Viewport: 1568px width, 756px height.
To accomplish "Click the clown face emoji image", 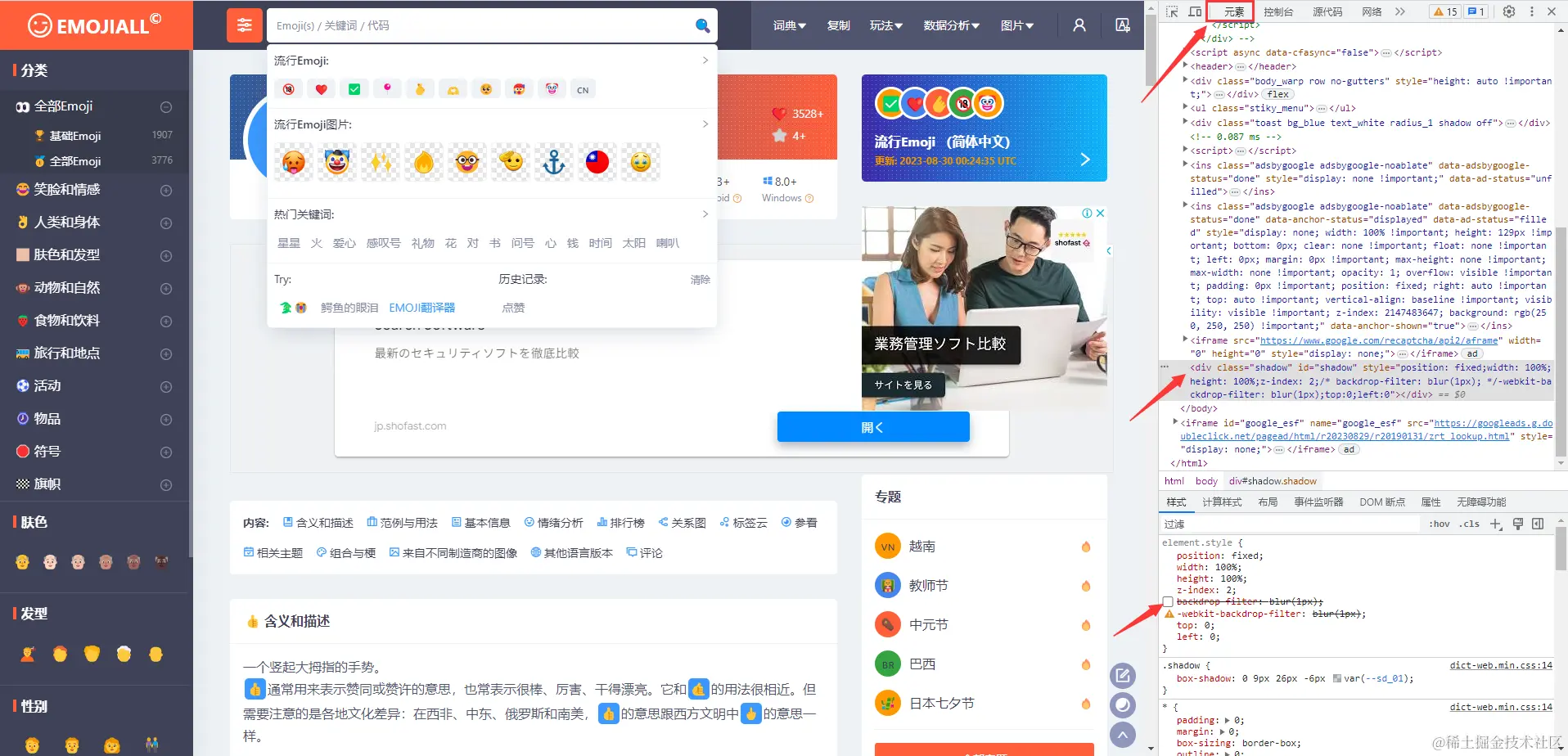I will [336, 162].
